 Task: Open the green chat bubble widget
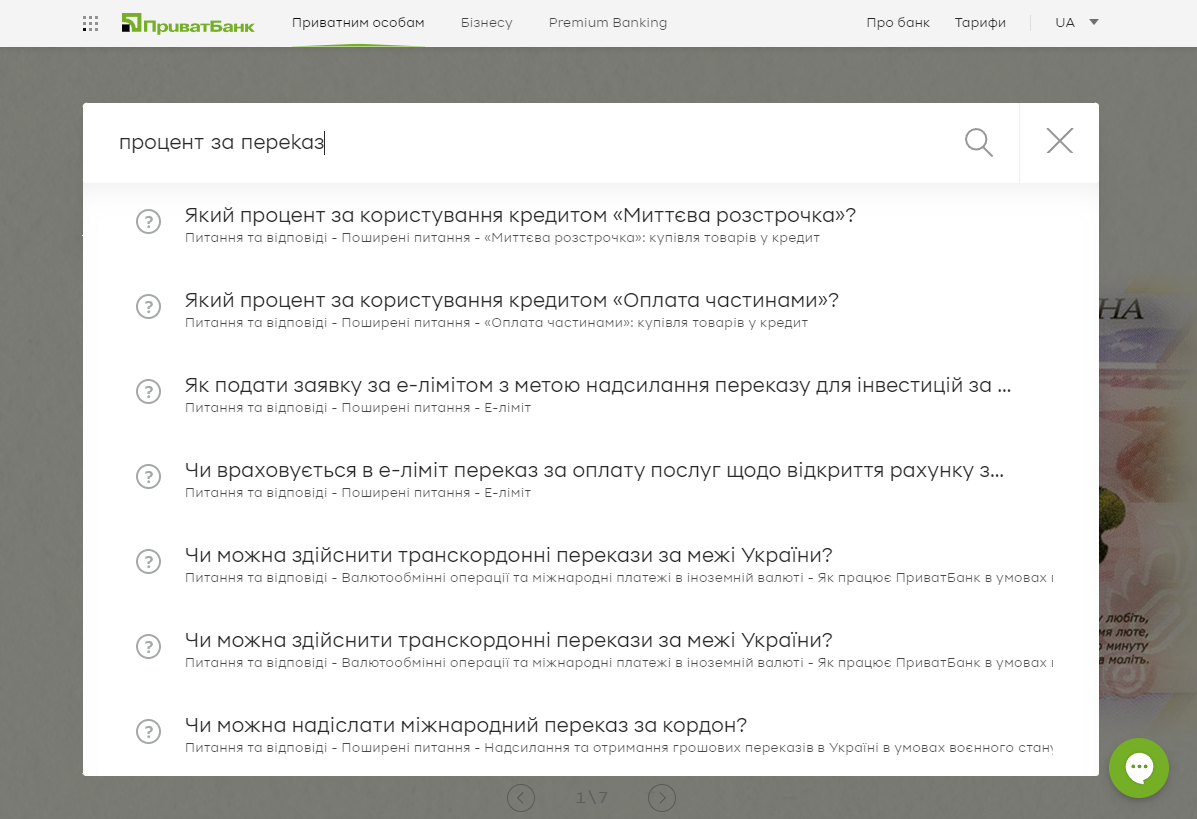[1139, 768]
